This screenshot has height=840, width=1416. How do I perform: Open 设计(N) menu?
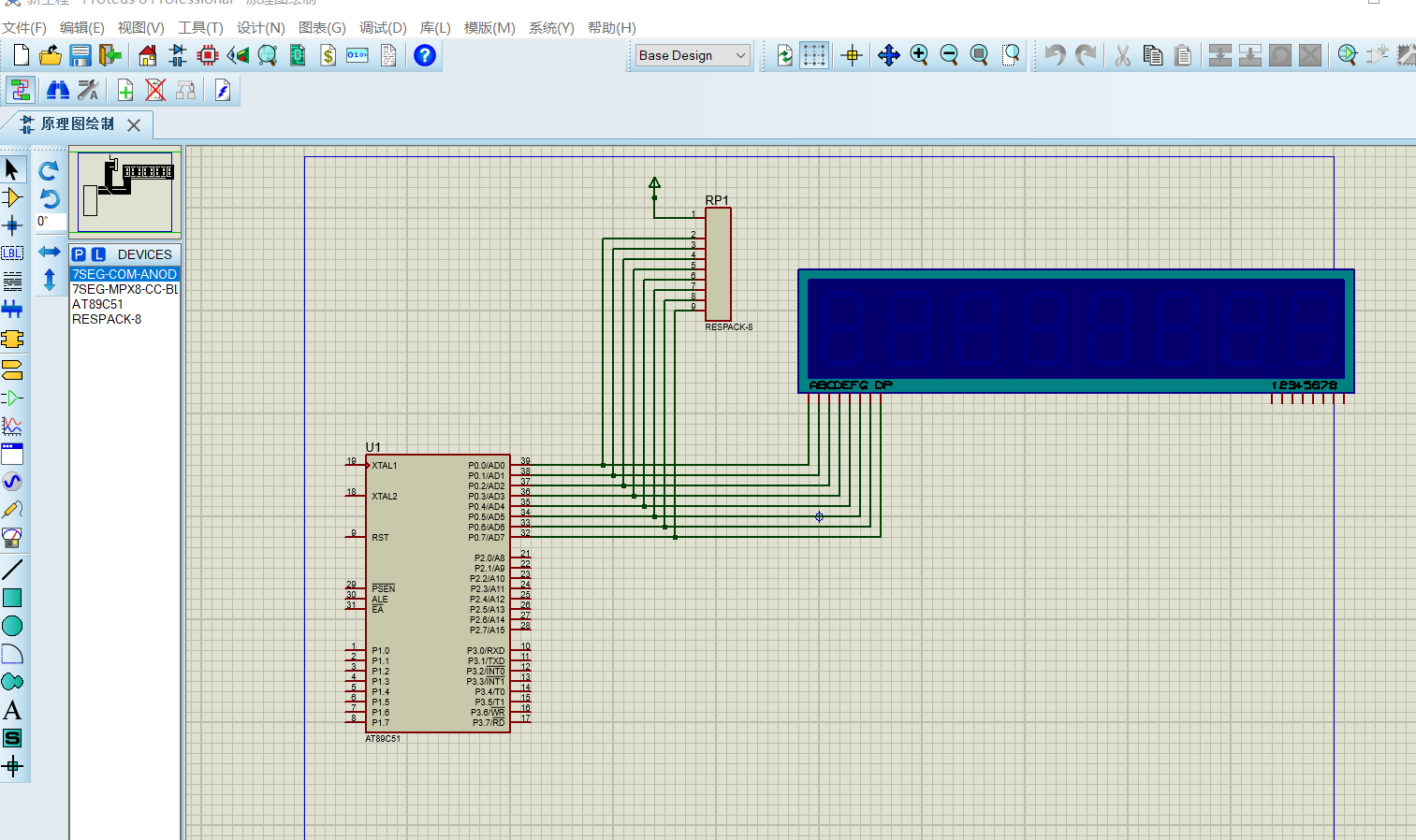260,28
